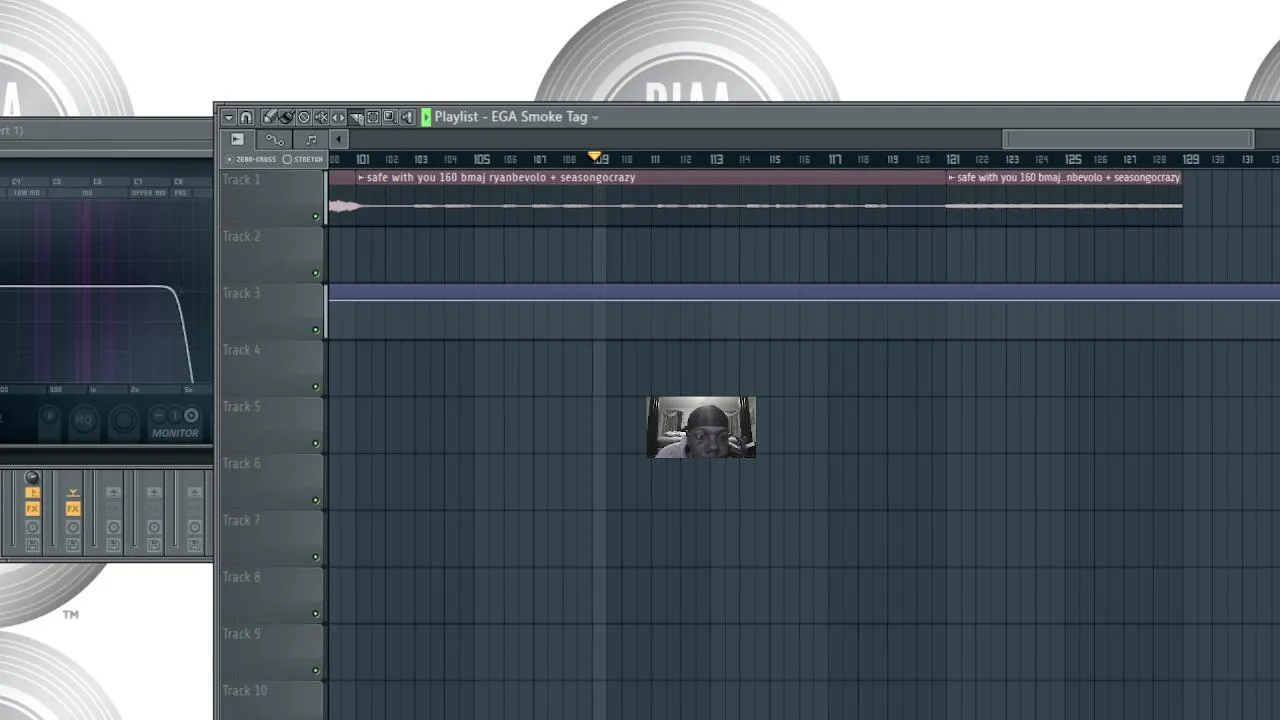Click the pan knob atop first mixer channel
The height and width of the screenshot is (720, 1280).
pos(32,477)
